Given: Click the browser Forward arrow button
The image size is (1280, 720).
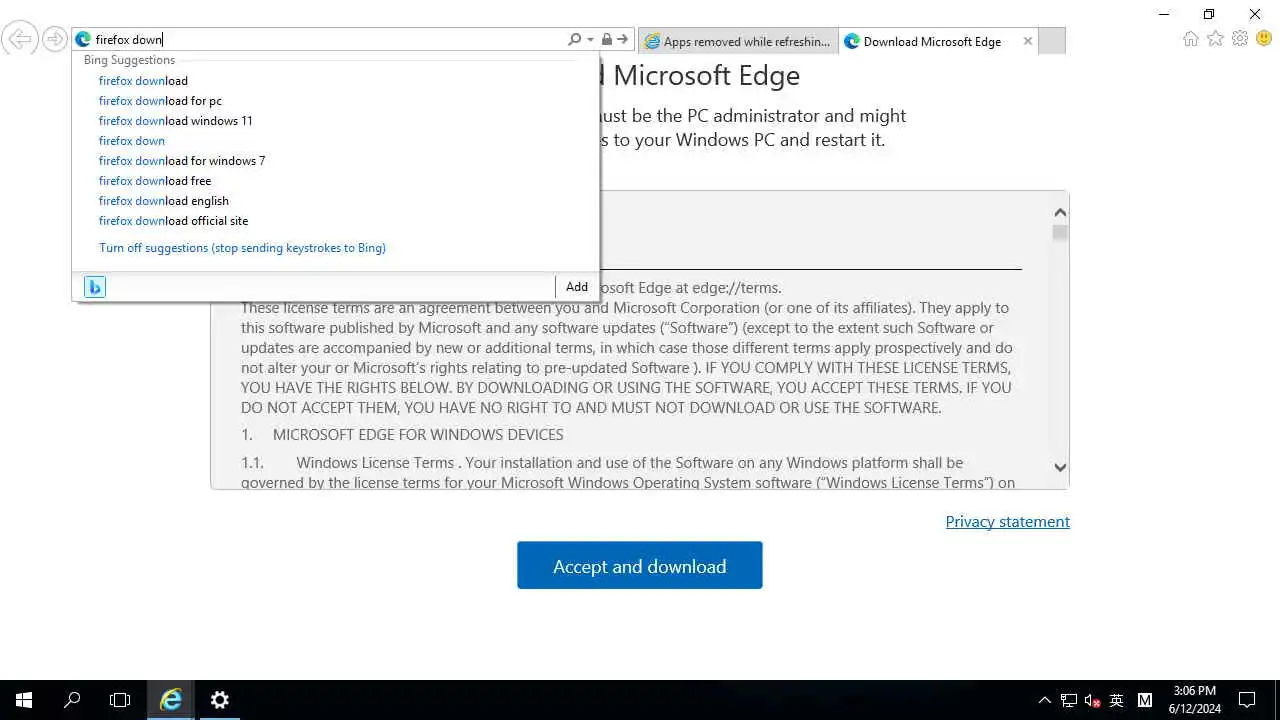Looking at the screenshot, I should tap(54, 40).
